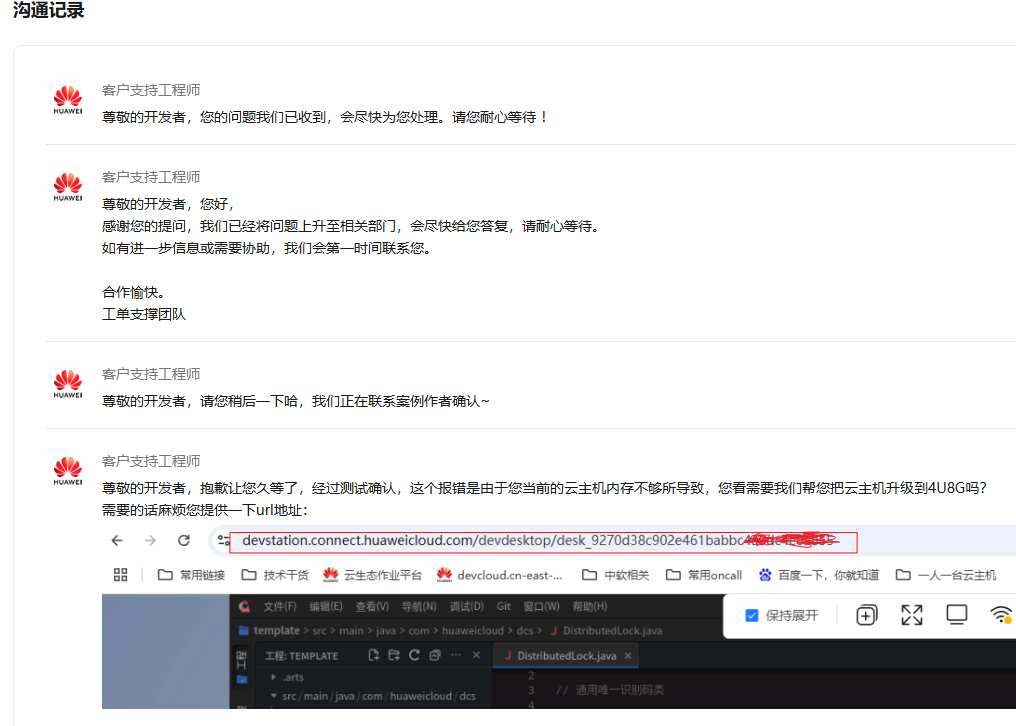Collapse the src/main/java/com/huaweicloud/dcs folder
This screenshot has height=726, width=1016.
coord(273,696)
